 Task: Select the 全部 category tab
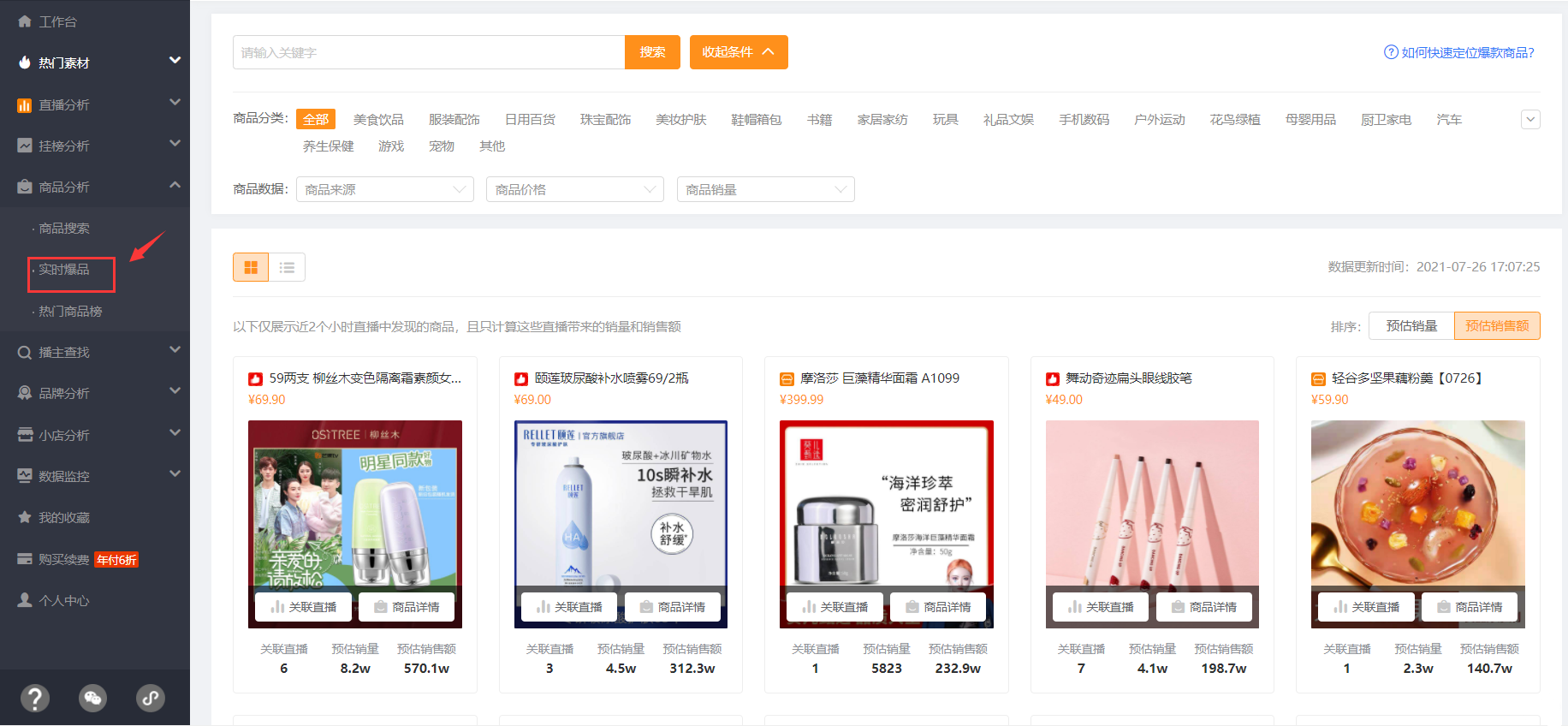click(316, 119)
